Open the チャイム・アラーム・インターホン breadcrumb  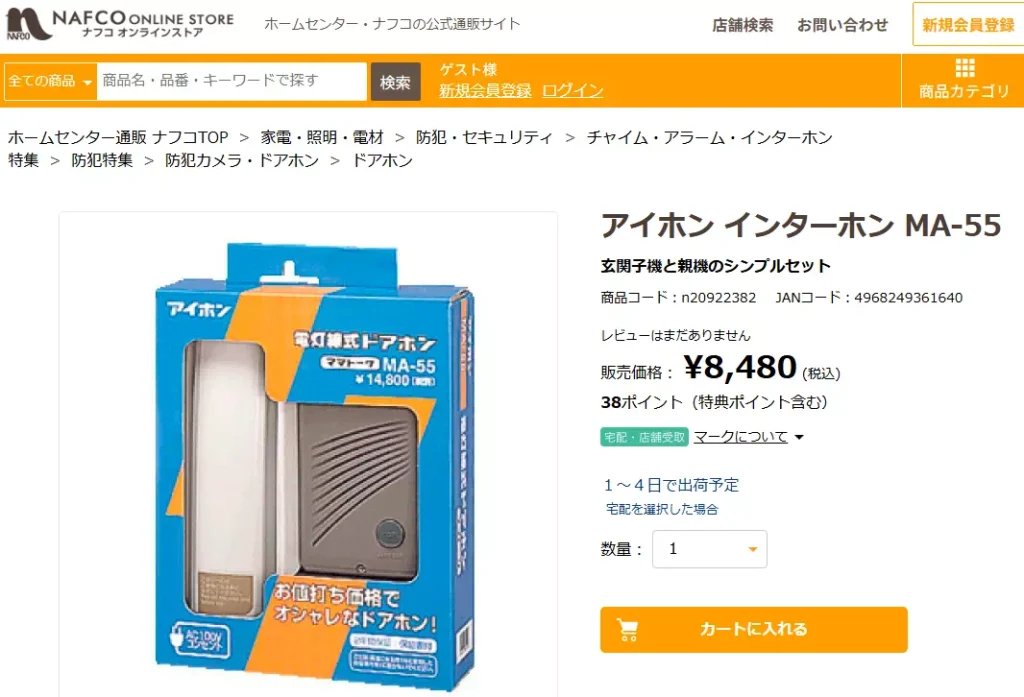(x=709, y=137)
